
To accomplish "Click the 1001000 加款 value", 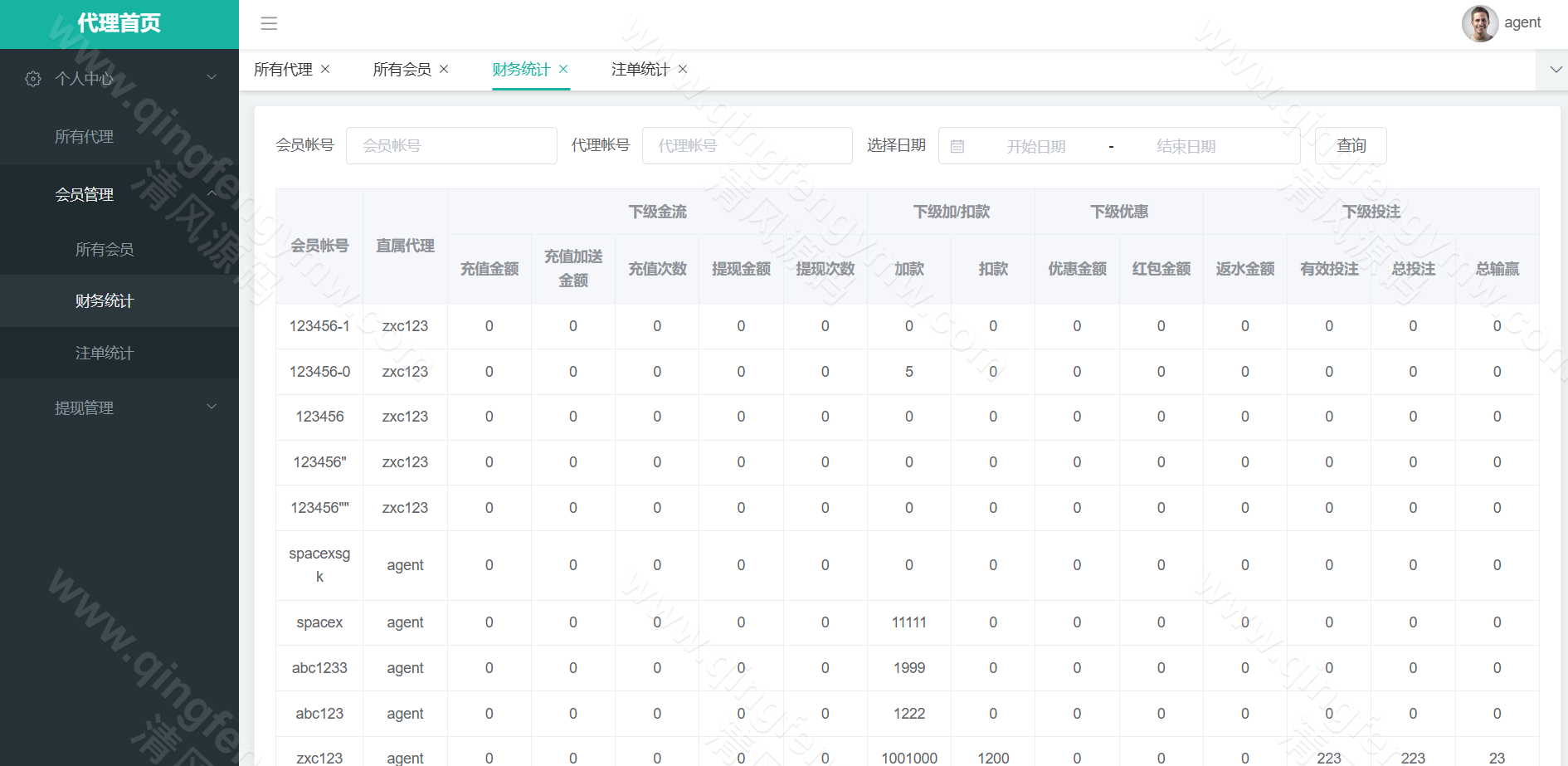I will click(909, 759).
